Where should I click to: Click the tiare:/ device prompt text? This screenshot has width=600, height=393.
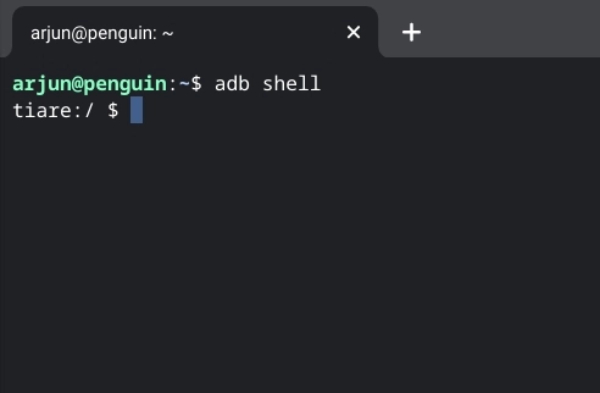(x=53, y=110)
